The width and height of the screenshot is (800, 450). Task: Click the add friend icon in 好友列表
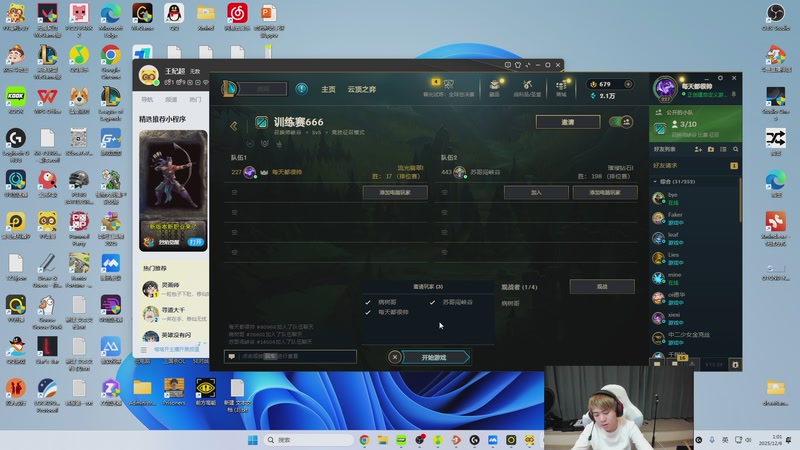coord(698,149)
